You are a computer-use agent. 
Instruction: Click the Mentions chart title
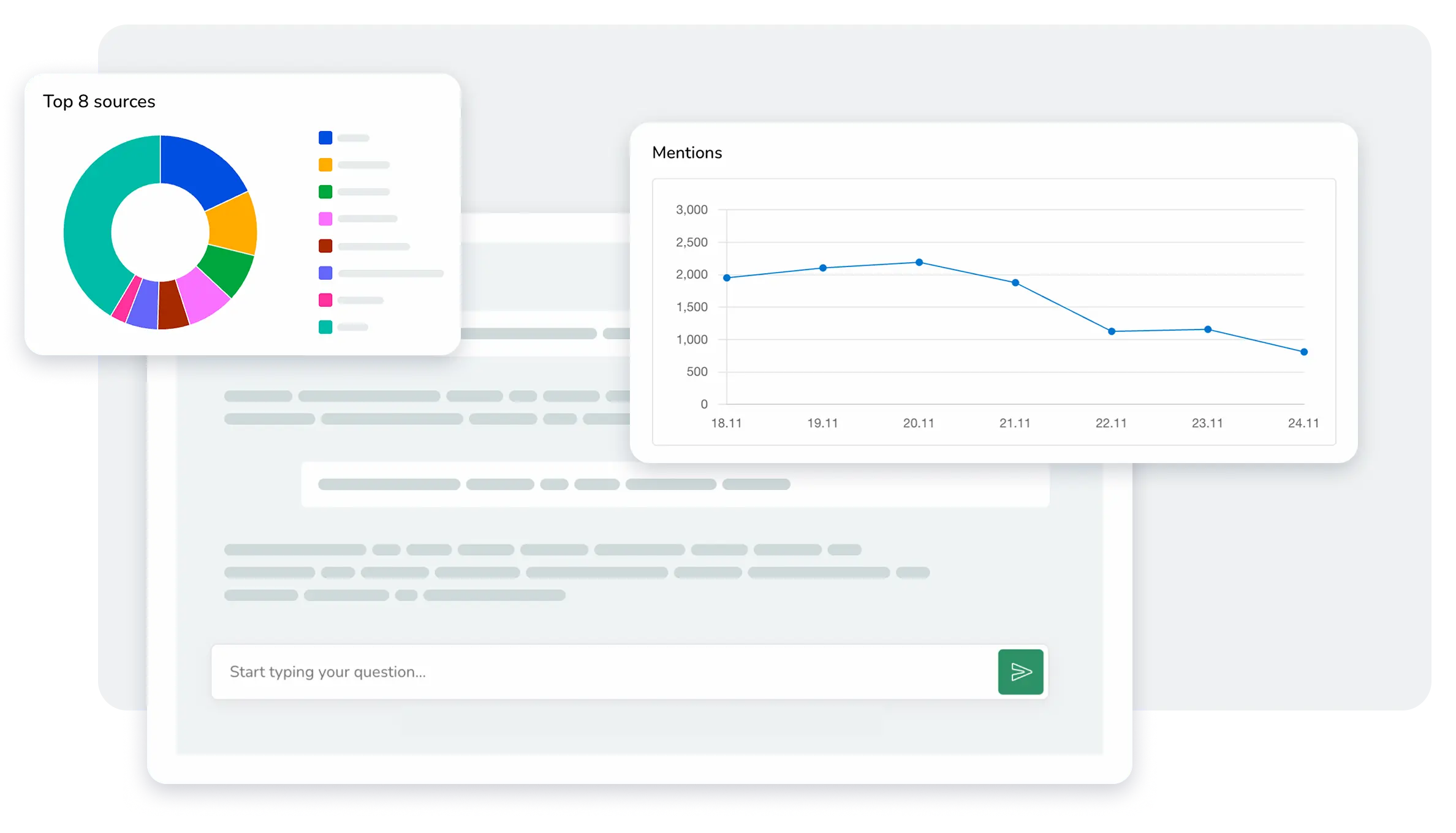686,153
